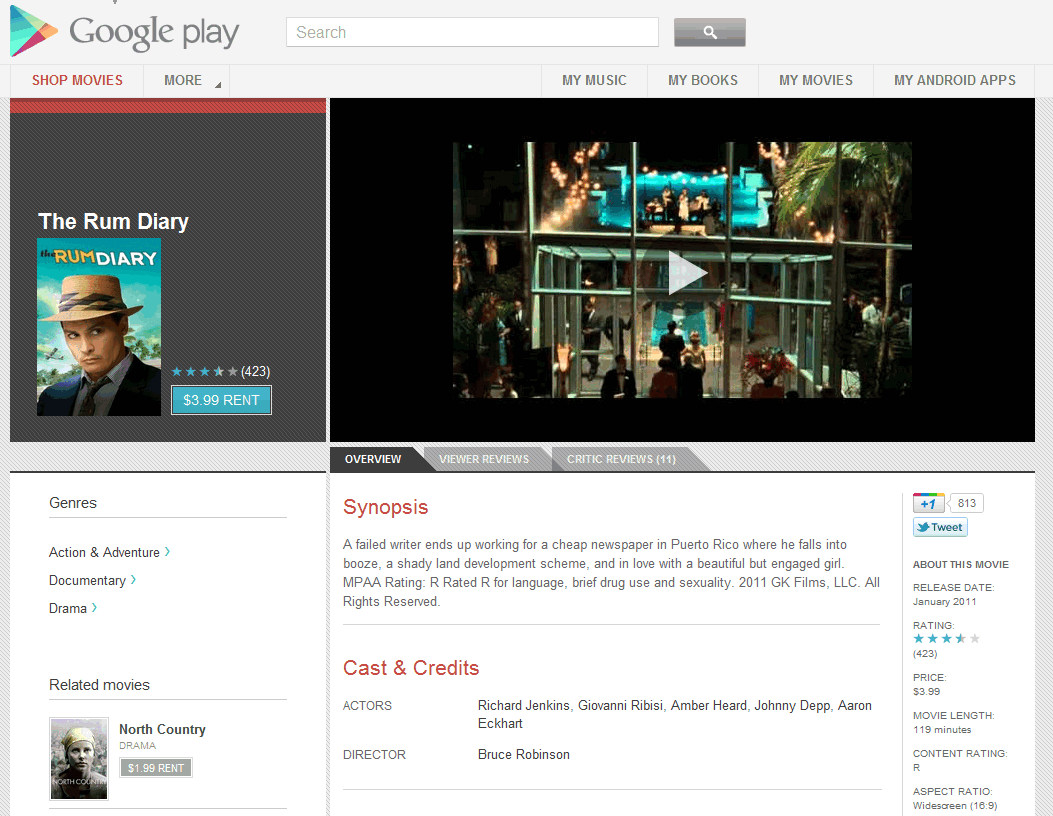Click the $1.99 RENT button for North Country
The width and height of the screenshot is (1053, 816).
coord(156,768)
